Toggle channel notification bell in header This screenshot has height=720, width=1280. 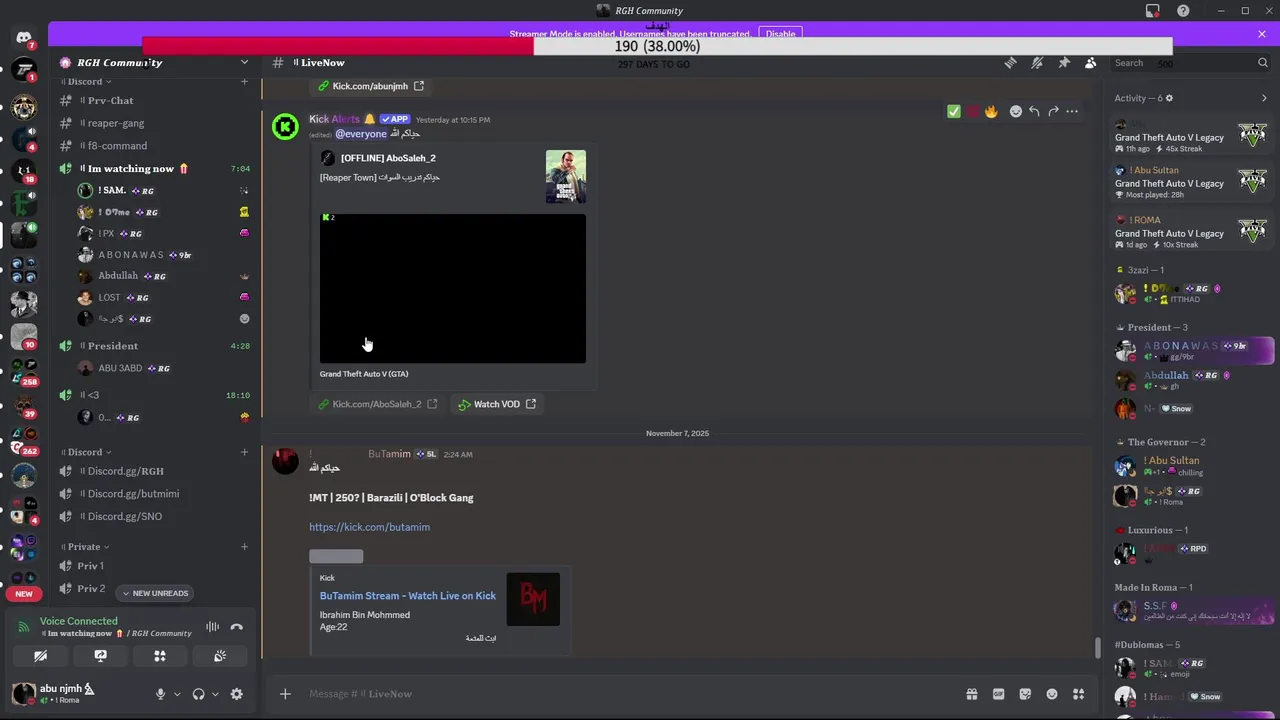click(1037, 62)
